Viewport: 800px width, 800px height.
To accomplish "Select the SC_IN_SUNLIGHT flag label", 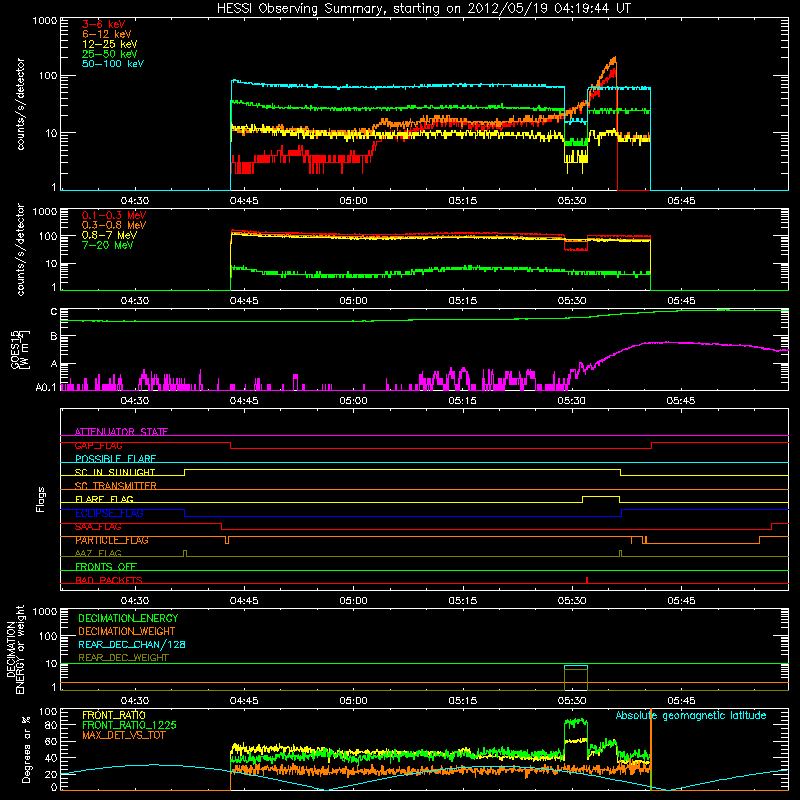I will click(115, 472).
